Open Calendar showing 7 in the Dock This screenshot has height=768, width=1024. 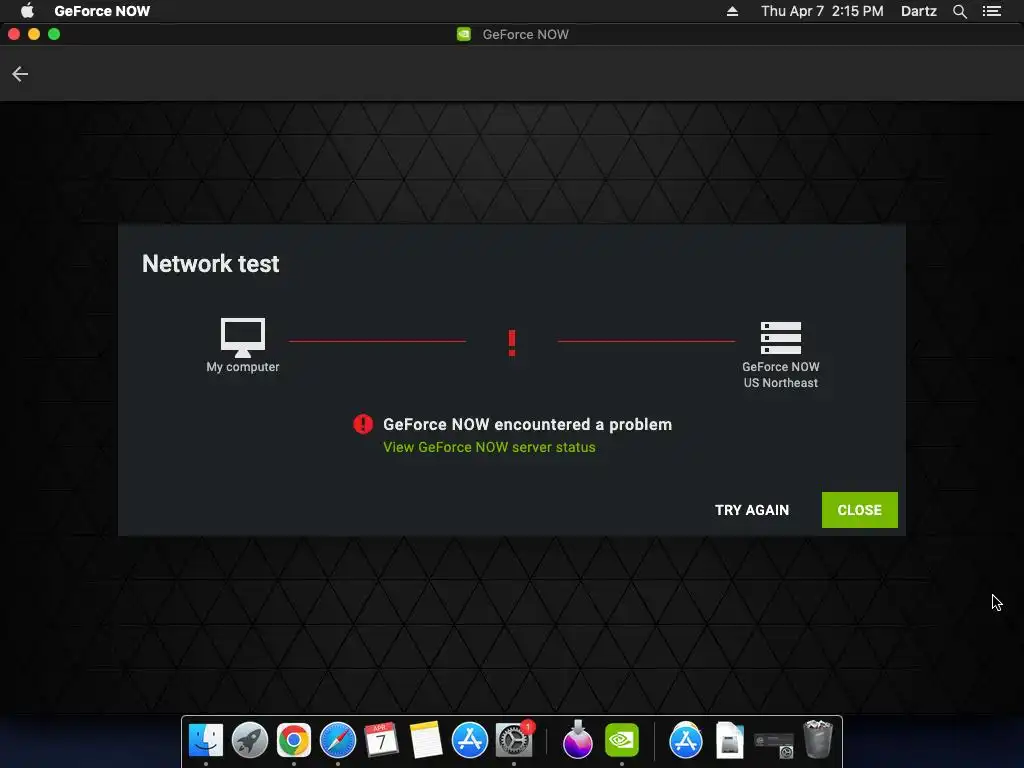click(x=381, y=741)
